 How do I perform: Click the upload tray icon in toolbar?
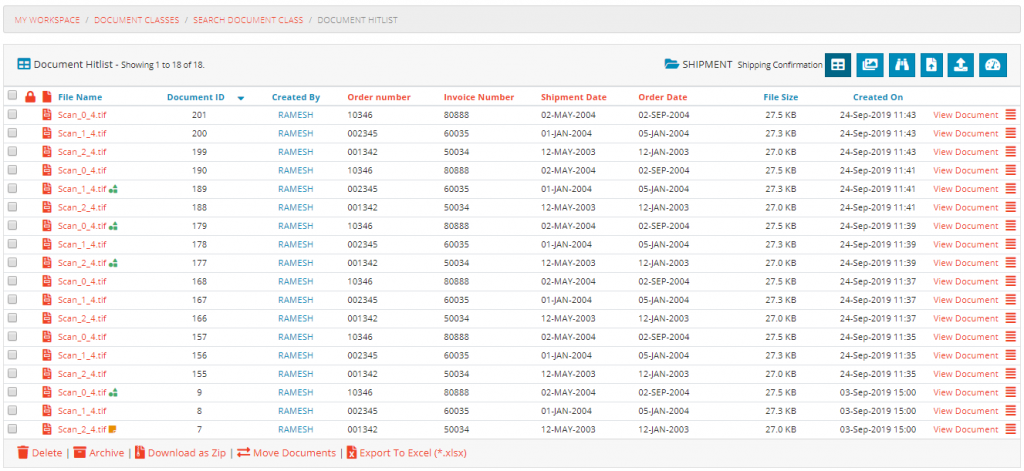pyautogui.click(x=962, y=65)
